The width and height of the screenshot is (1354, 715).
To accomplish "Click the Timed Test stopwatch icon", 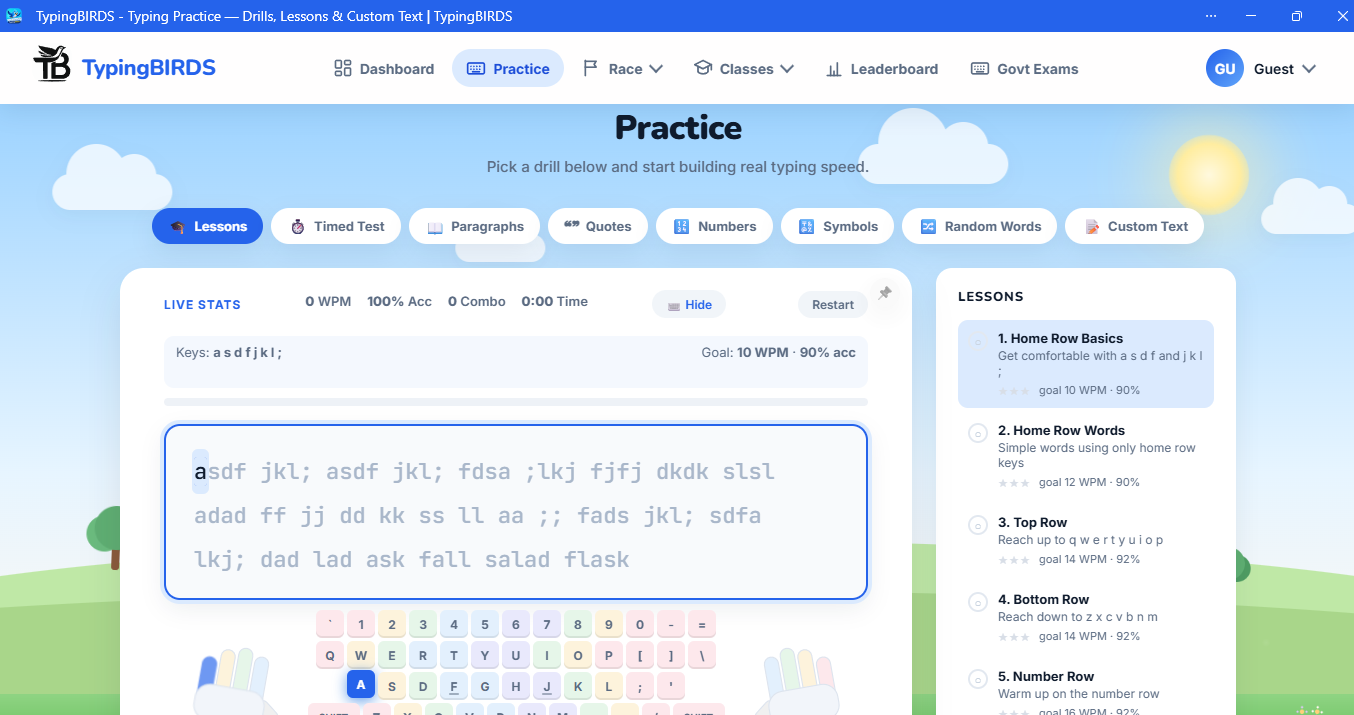I will click(x=298, y=227).
